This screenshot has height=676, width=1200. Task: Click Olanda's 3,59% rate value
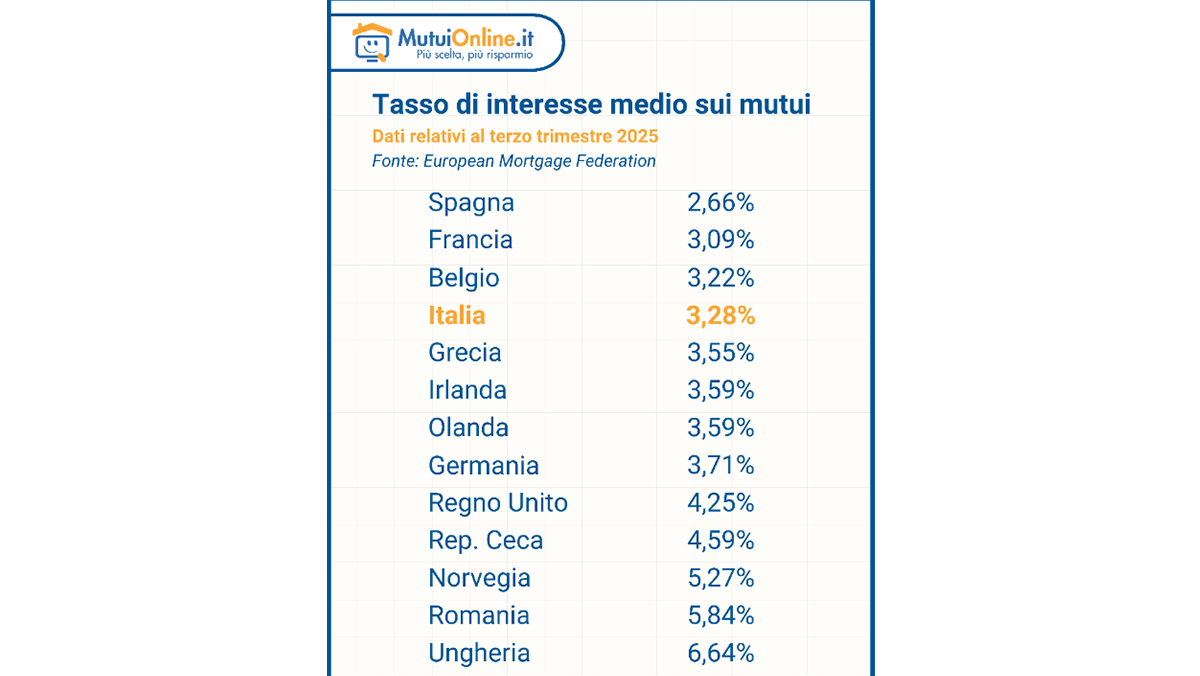coord(720,428)
